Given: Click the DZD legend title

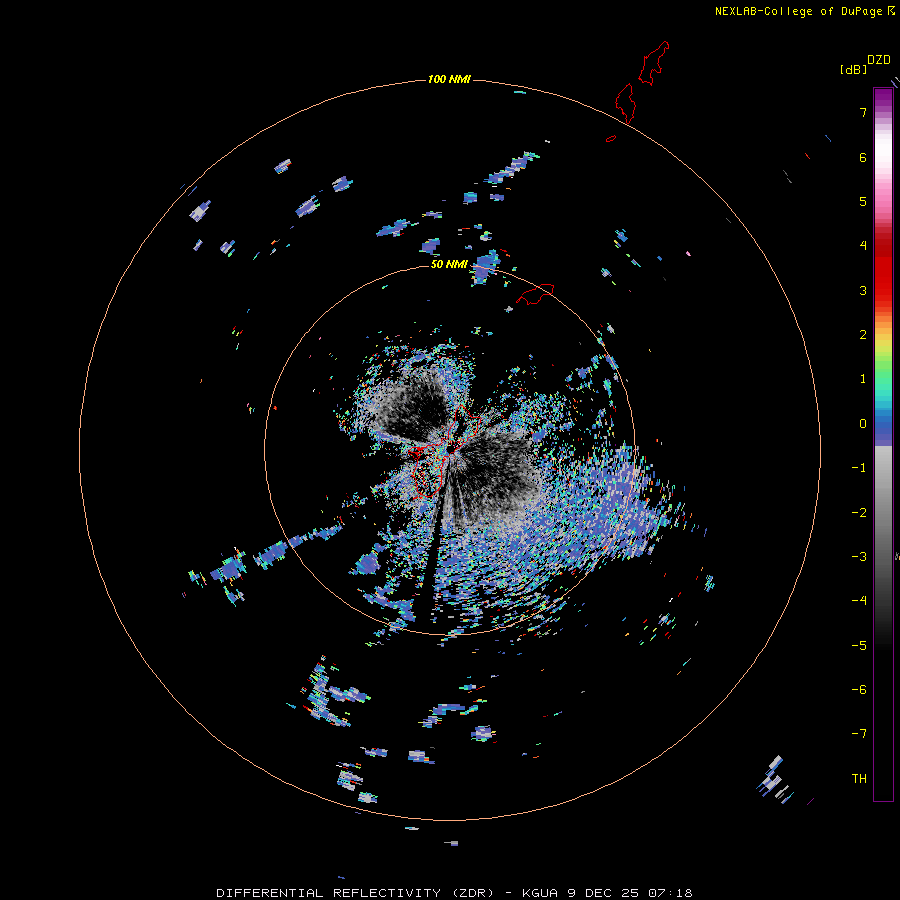Looking at the screenshot, I should (879, 60).
